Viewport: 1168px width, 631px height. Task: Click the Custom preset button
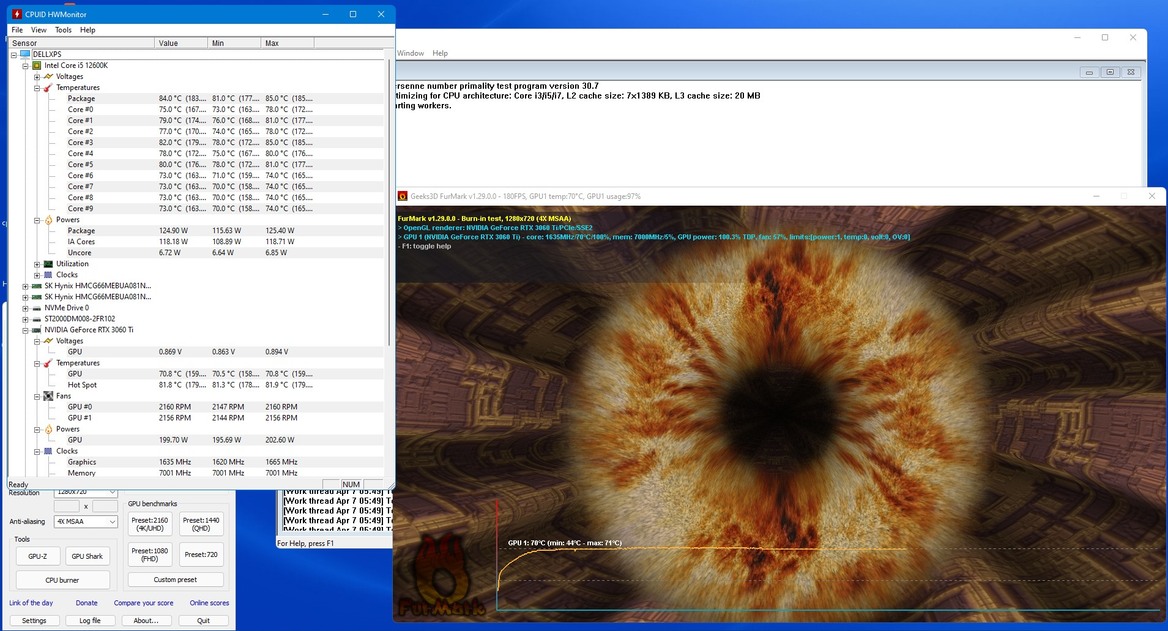[176, 579]
